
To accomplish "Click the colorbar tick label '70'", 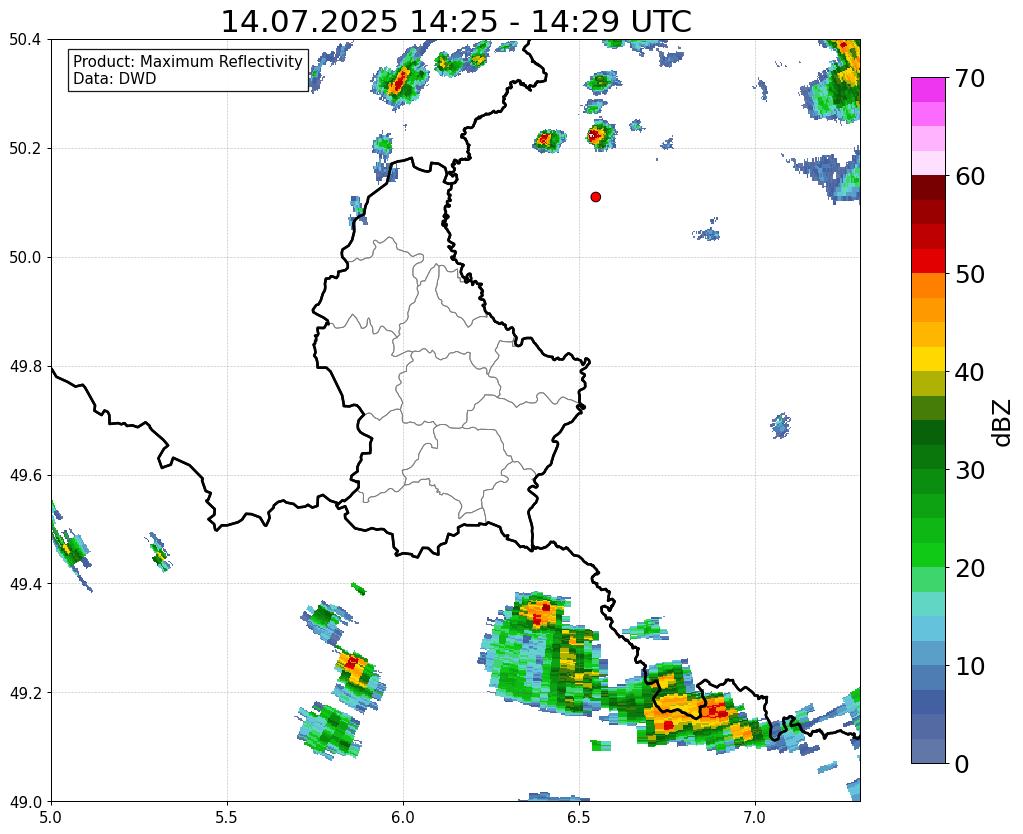I will [970, 78].
